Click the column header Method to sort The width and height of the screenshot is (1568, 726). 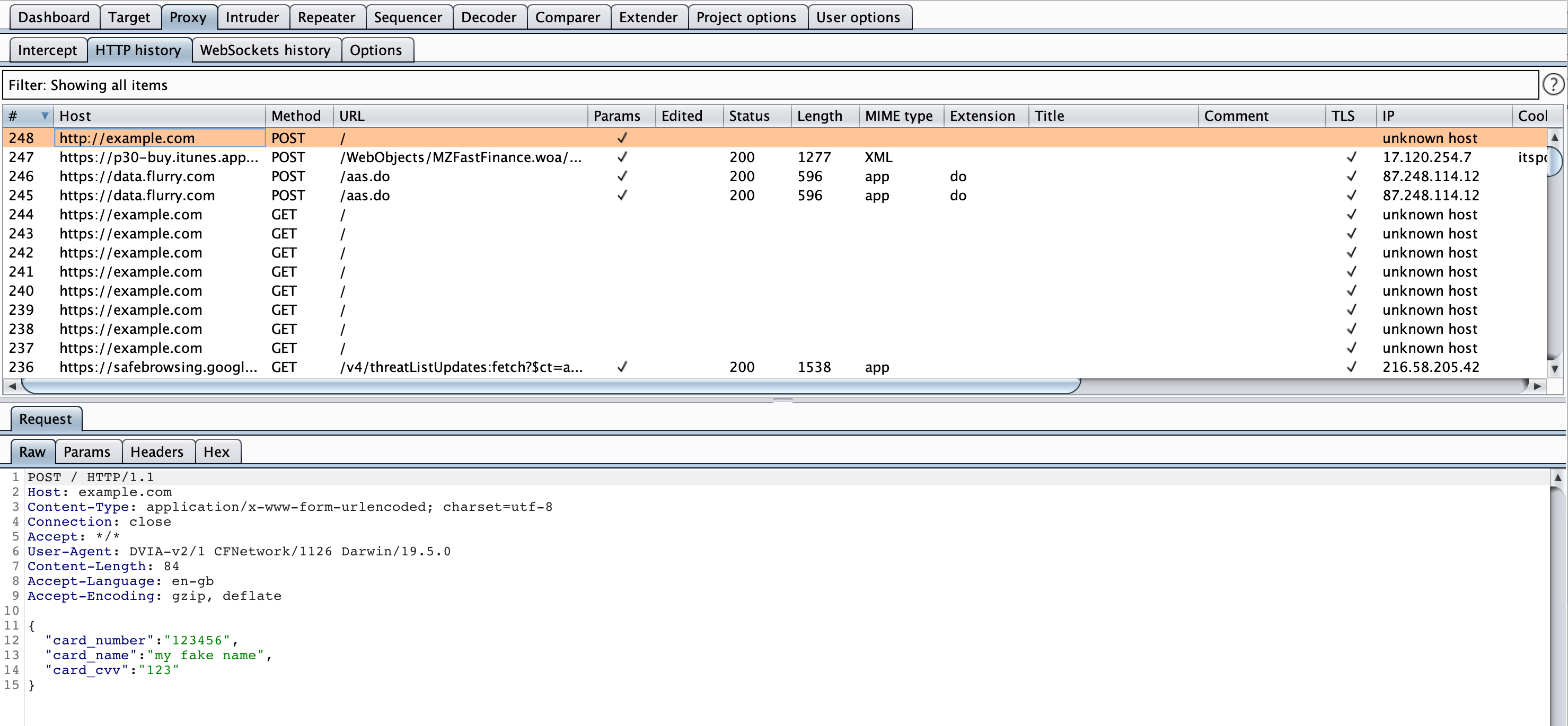tap(297, 117)
